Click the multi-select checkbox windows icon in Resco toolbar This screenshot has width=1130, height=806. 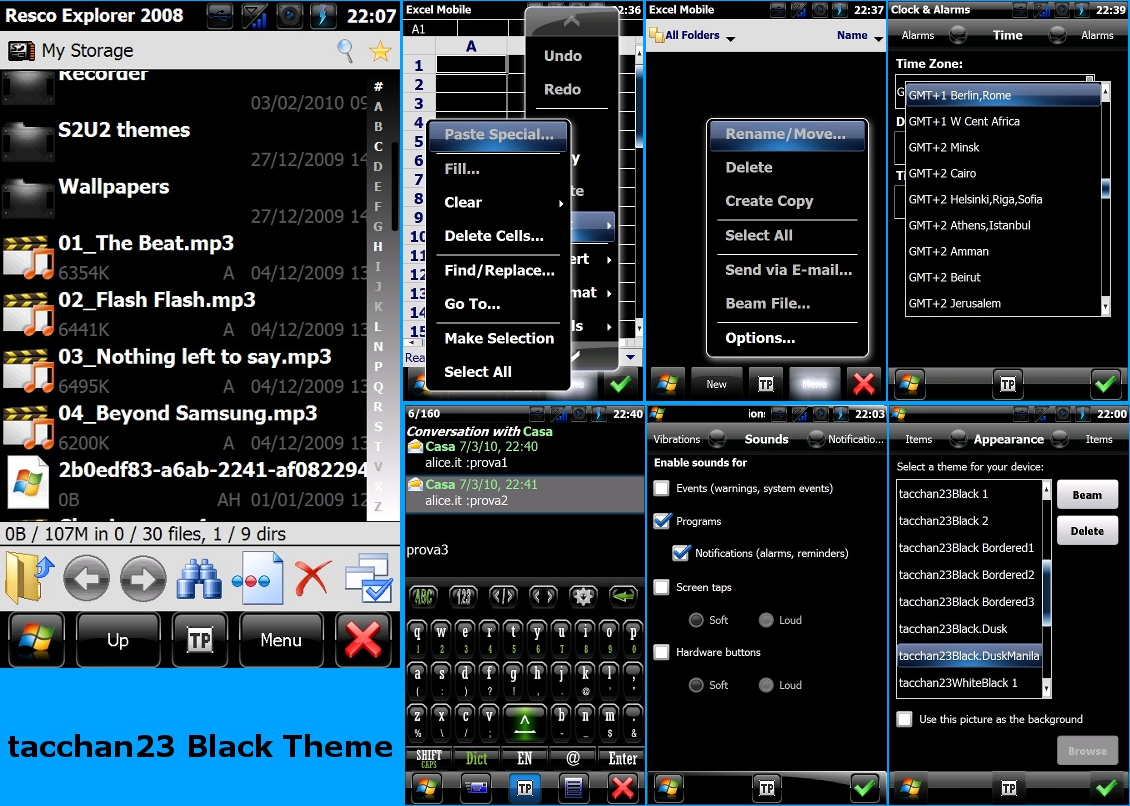[369, 577]
